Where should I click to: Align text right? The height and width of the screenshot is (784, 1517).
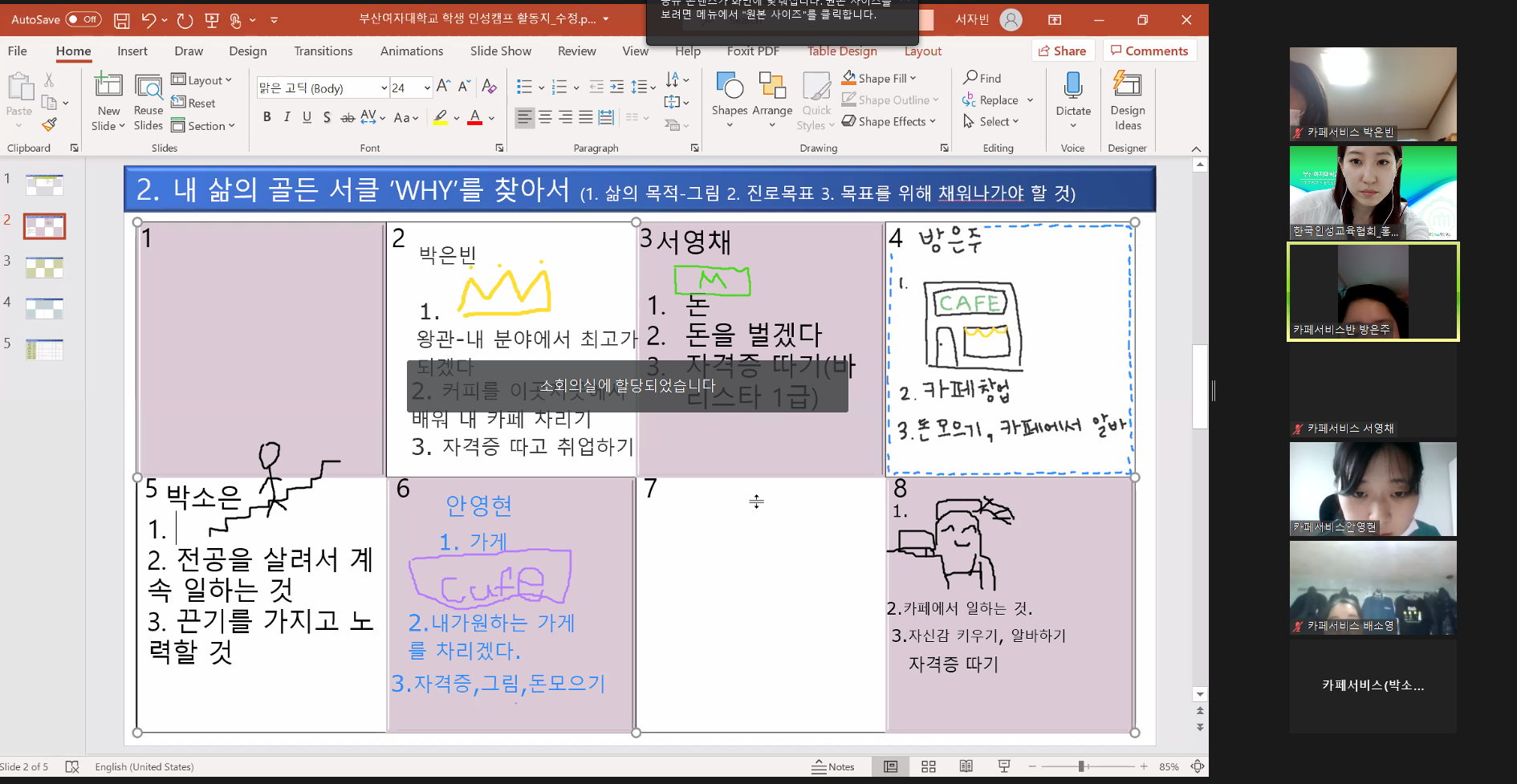click(566, 117)
